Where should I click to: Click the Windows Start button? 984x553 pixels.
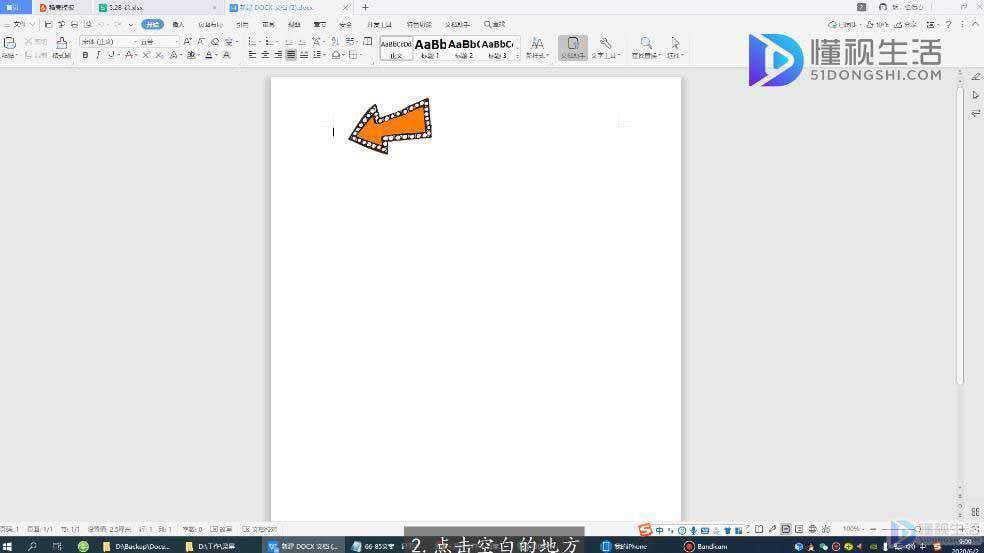click(8, 546)
